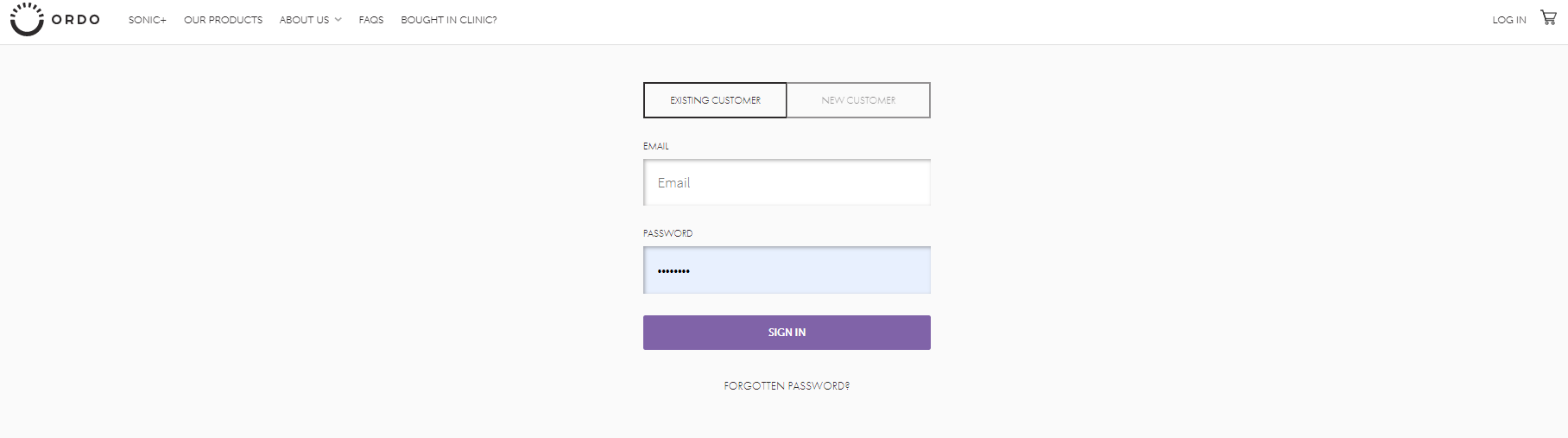Image resolution: width=1568 pixels, height=438 pixels.
Task: Open the ABOUT US menu
Action: [304, 20]
